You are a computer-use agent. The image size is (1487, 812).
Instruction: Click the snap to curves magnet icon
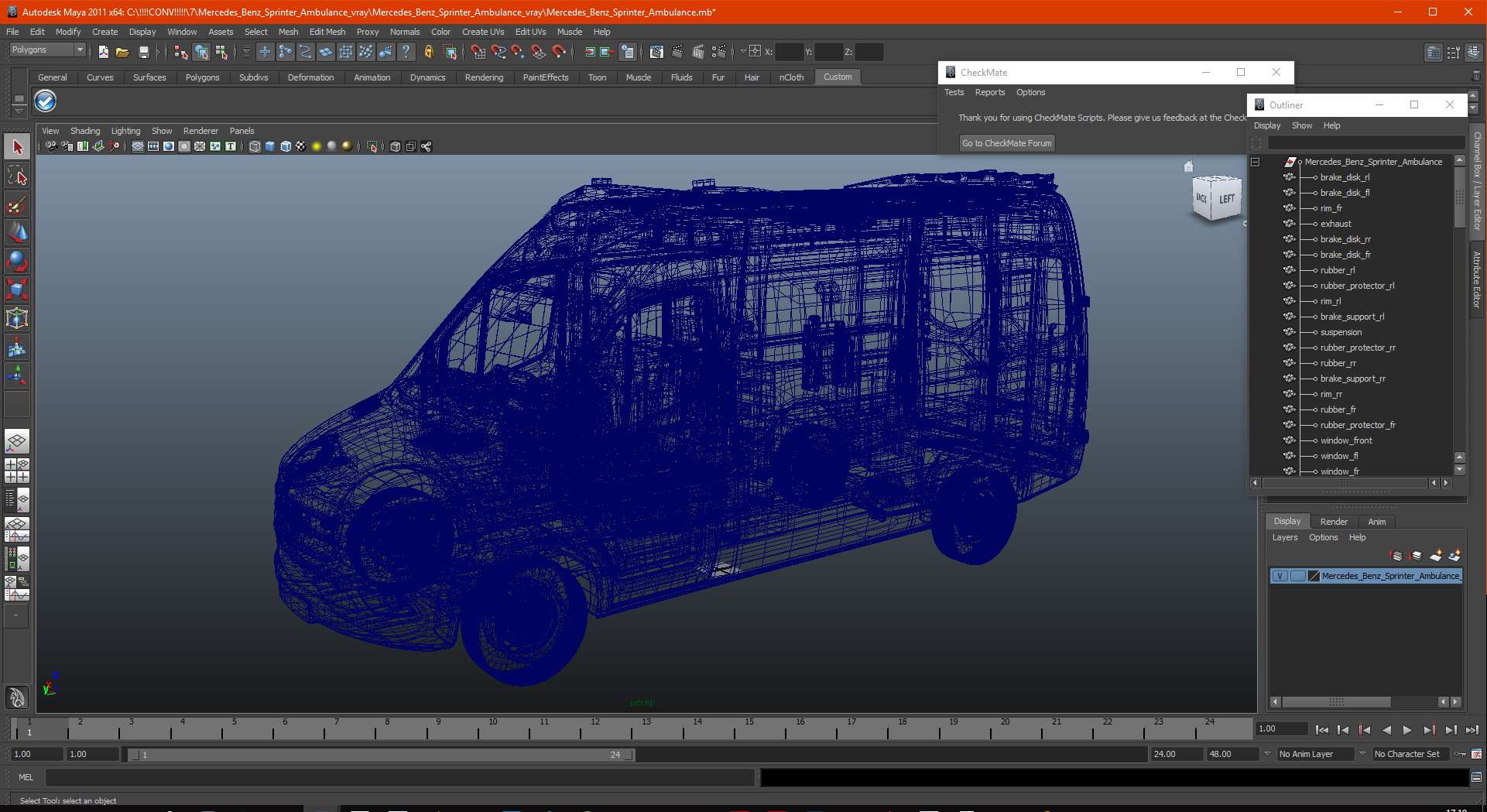coord(498,52)
